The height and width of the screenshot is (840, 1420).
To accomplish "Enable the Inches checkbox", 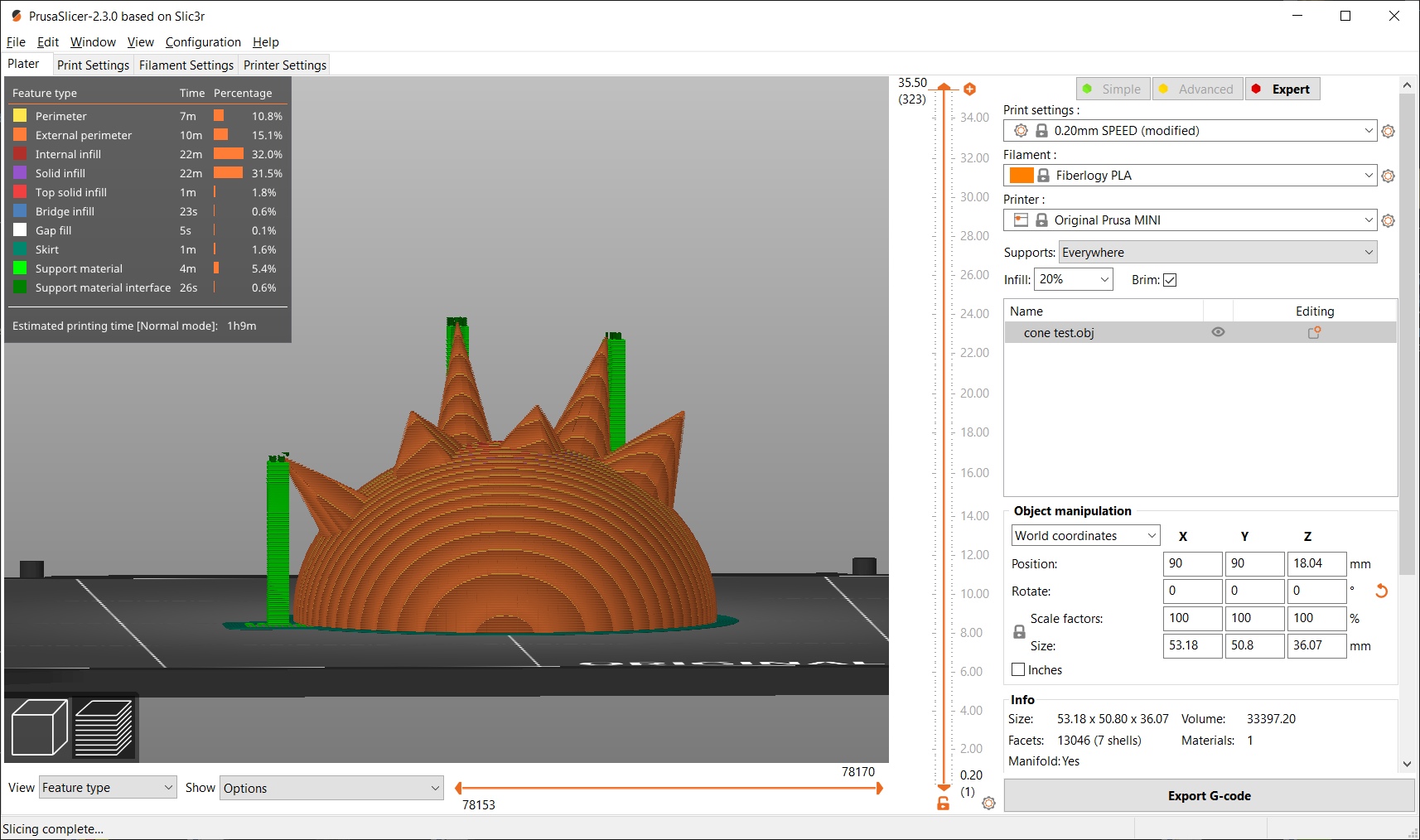I will click(x=1018, y=669).
